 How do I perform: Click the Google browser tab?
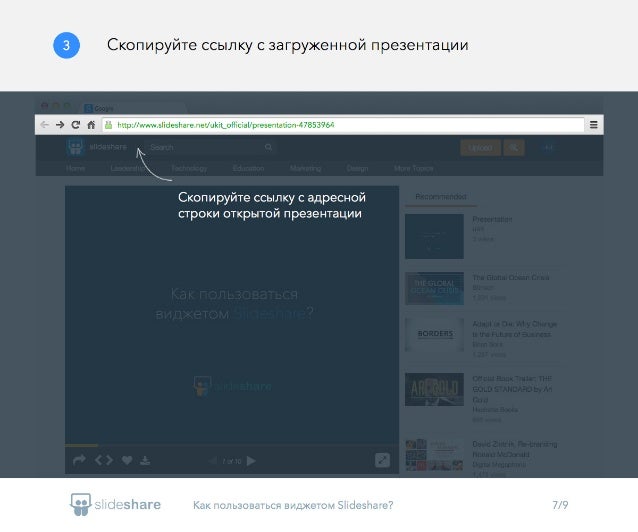[134, 108]
